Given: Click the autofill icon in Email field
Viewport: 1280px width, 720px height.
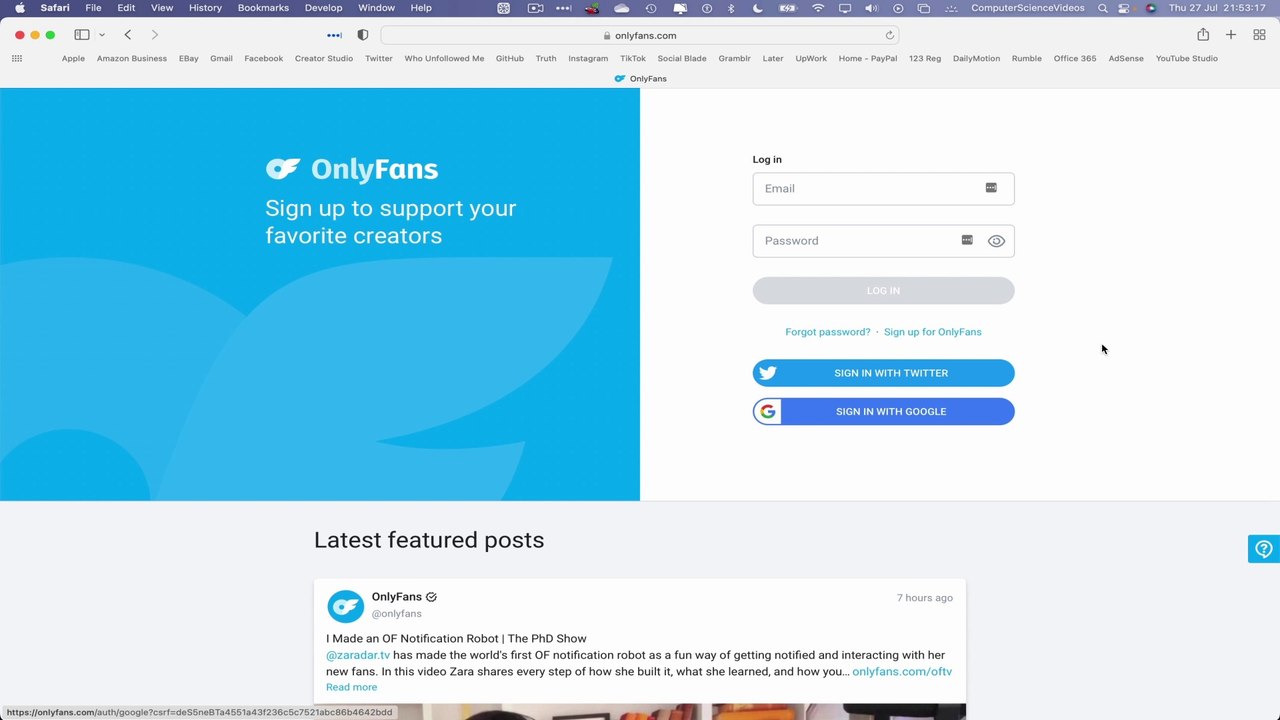Looking at the screenshot, I should [x=991, y=188].
